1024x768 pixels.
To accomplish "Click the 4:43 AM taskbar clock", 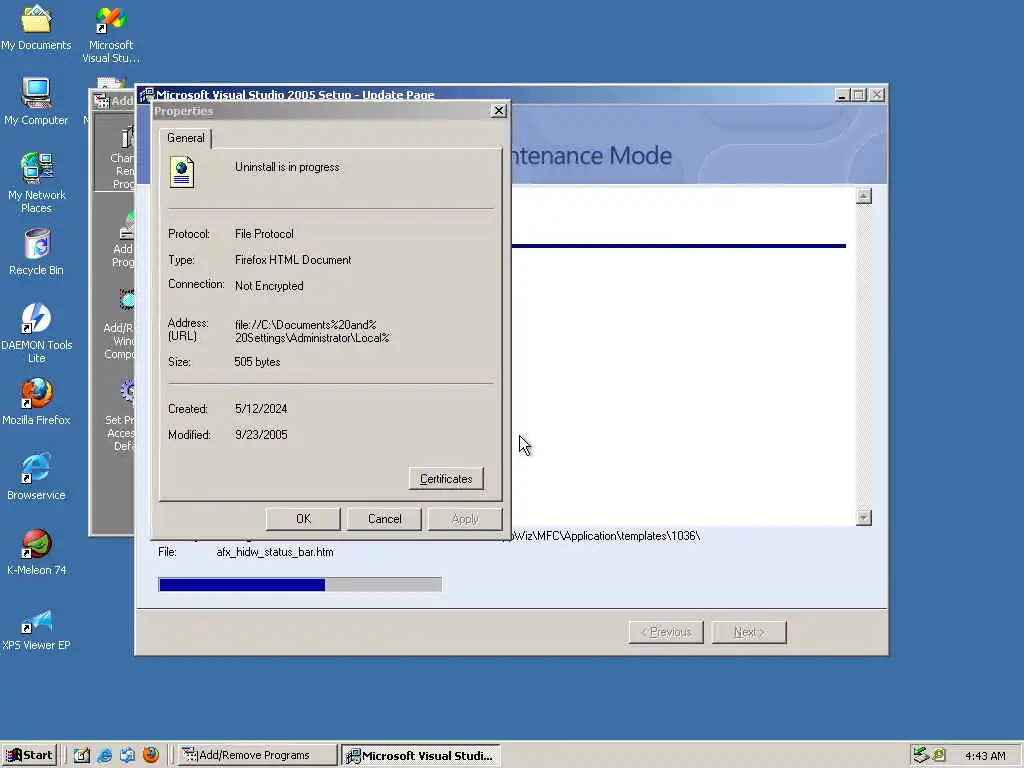I will point(985,756).
